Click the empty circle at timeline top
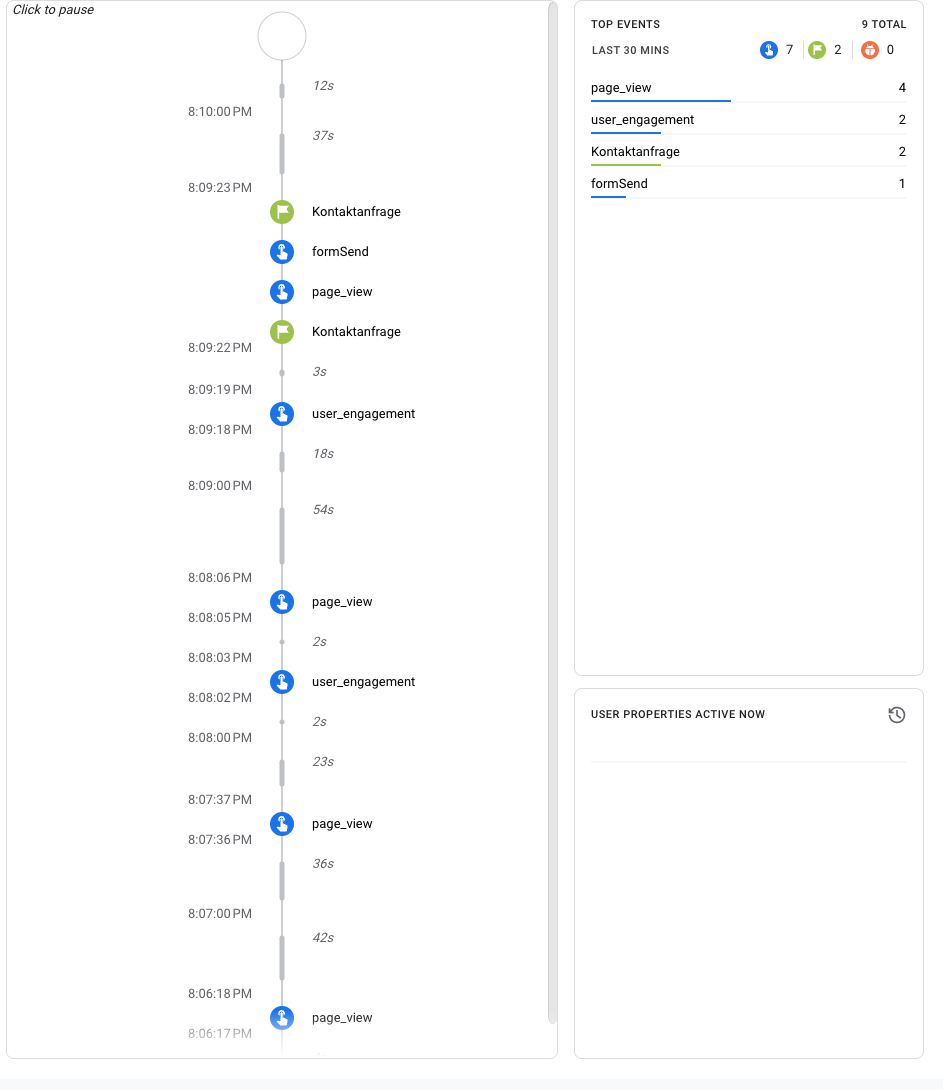The width and height of the screenshot is (943, 1090). [282, 37]
